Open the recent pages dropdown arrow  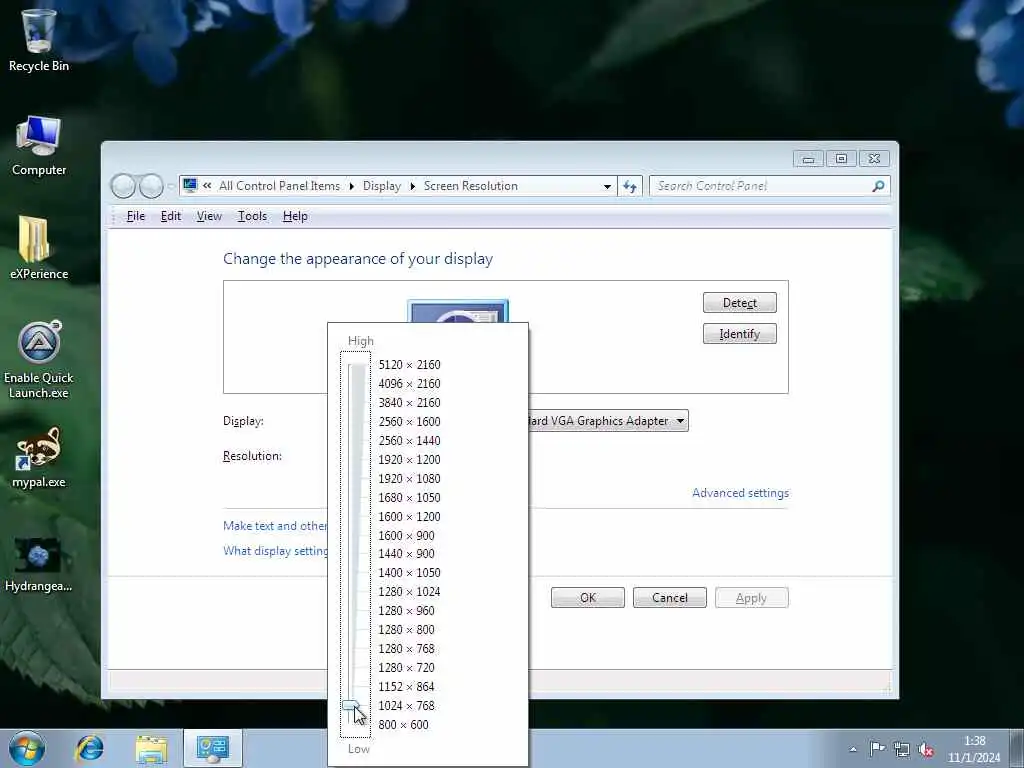[x=171, y=186]
